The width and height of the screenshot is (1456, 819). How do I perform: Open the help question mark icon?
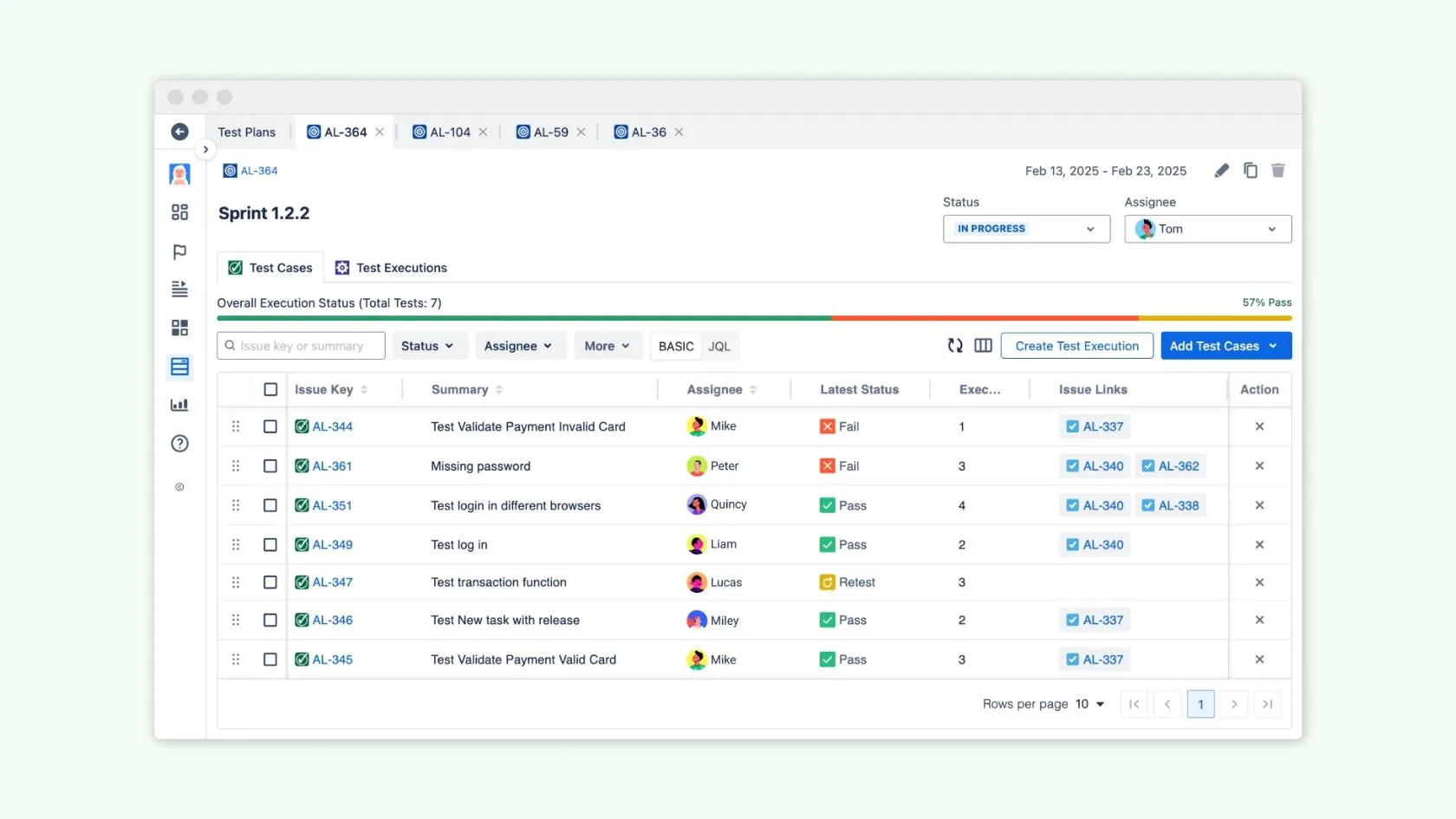(x=179, y=444)
